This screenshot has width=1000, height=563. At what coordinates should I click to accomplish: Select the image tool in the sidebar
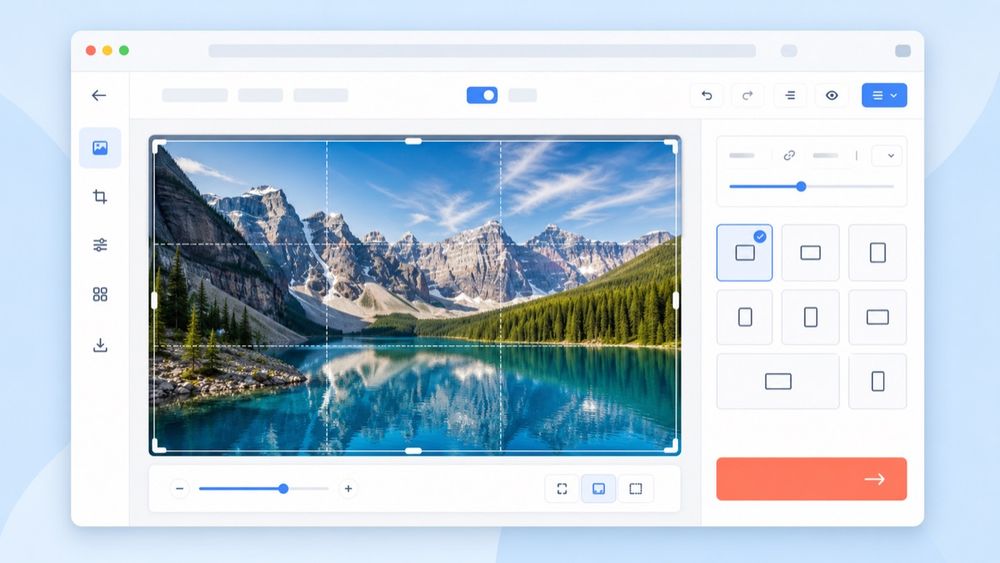tap(100, 148)
